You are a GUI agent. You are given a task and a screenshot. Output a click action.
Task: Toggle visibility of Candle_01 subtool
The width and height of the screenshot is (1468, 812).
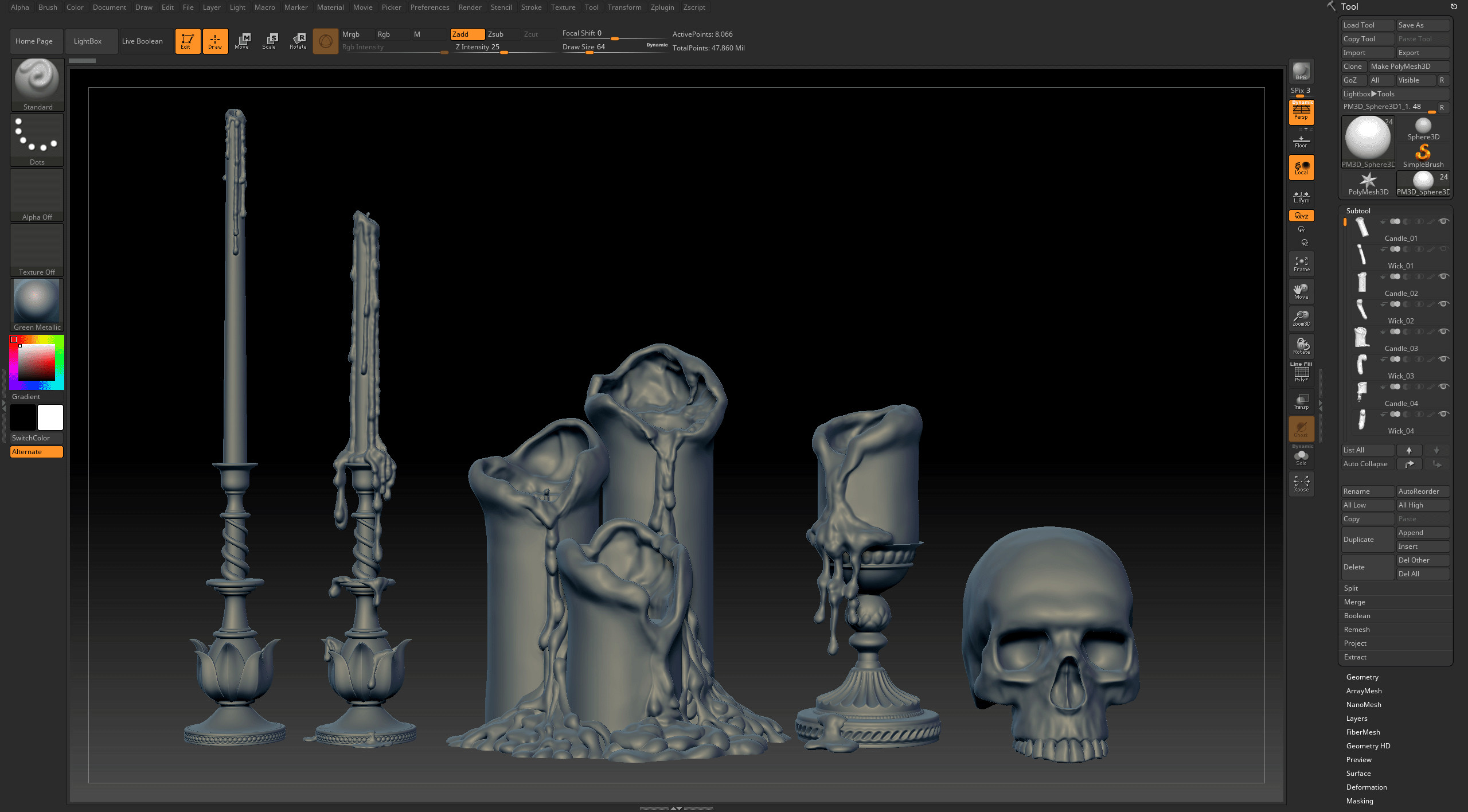(x=1444, y=221)
